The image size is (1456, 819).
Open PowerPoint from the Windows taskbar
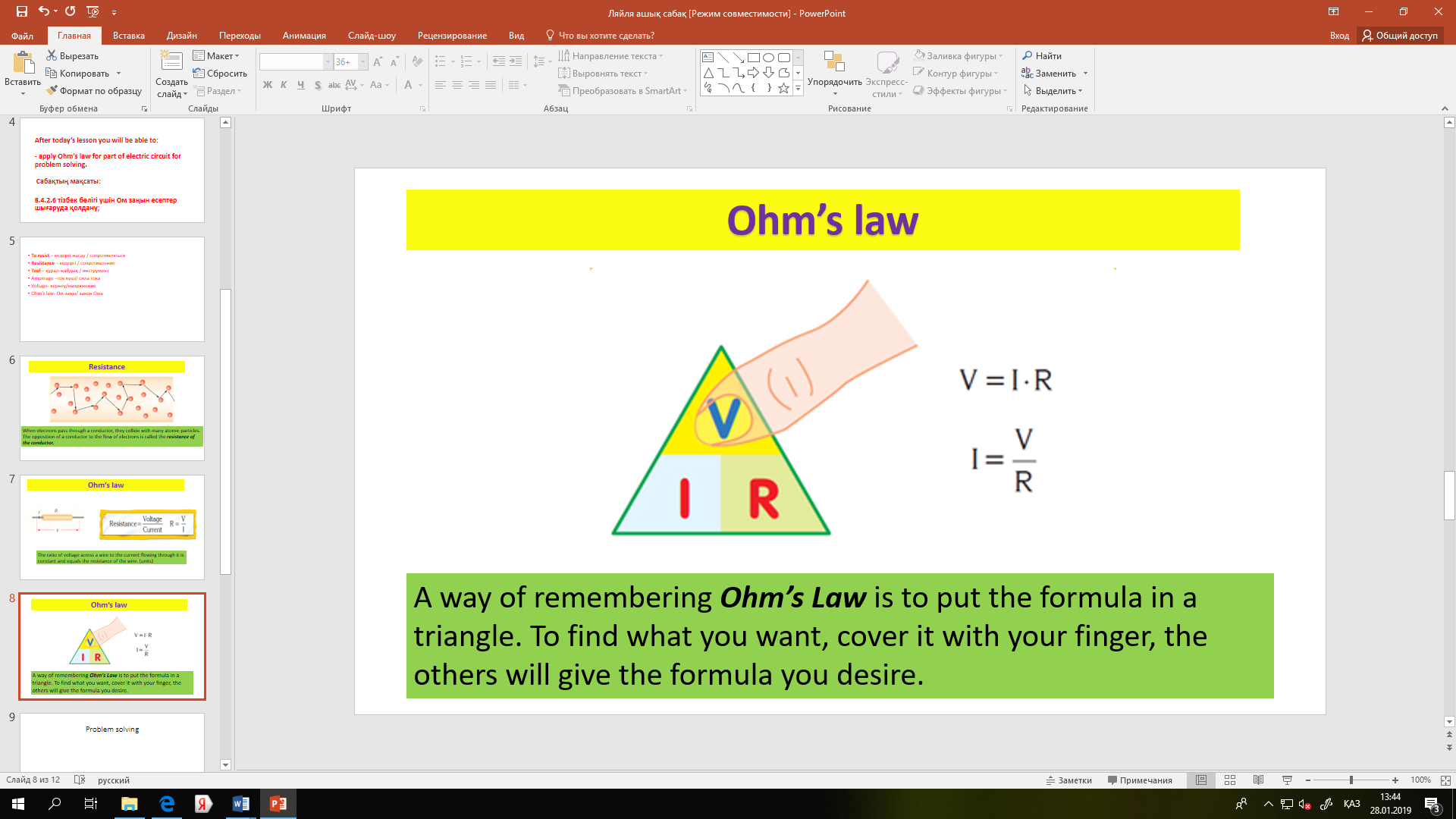(278, 804)
